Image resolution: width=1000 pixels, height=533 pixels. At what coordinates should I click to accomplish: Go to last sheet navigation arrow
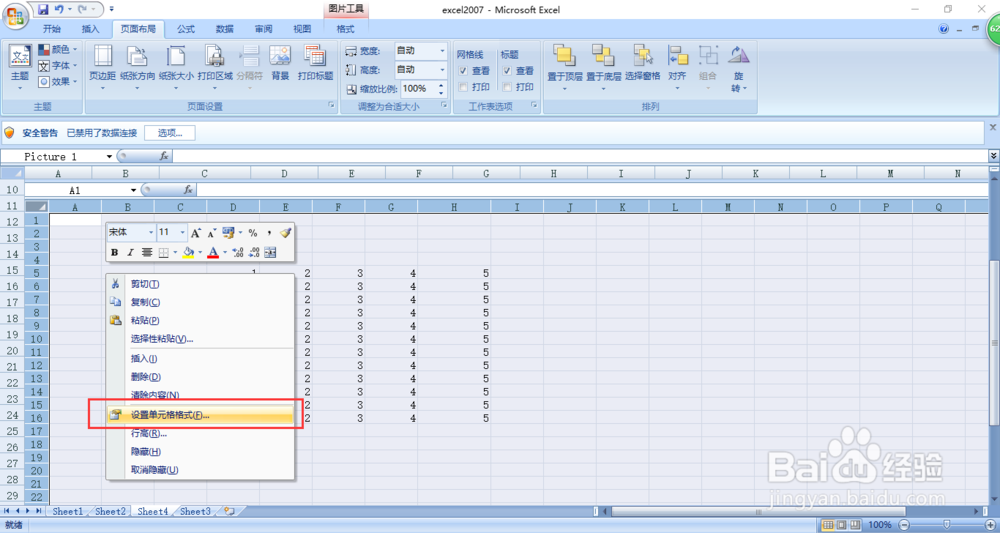38,511
